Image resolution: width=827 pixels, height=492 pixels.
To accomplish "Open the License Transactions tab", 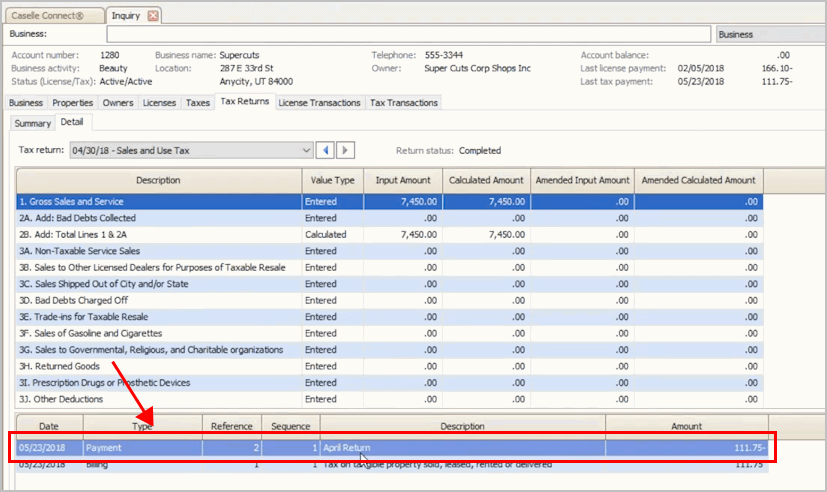I will click(319, 103).
